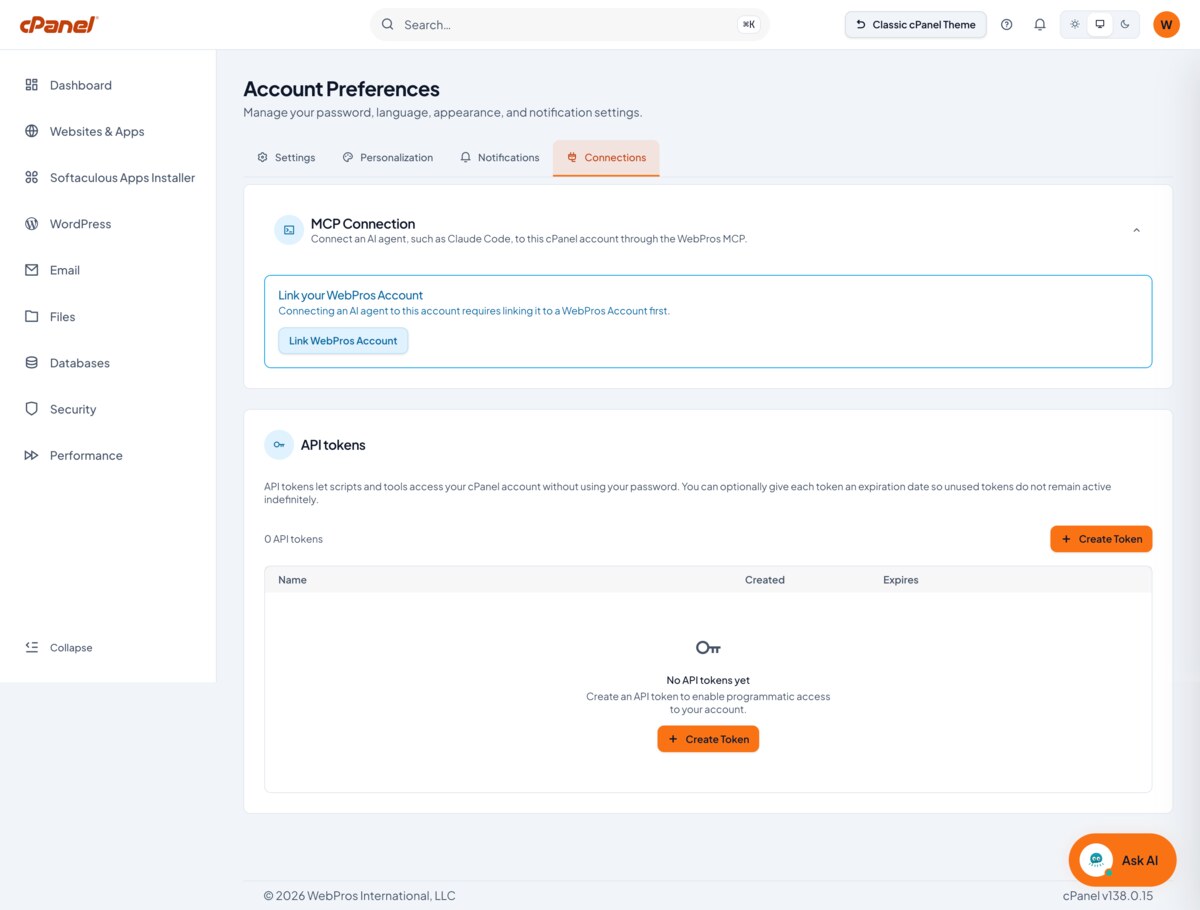Open the notifications bell in header
1200x910 pixels.
1040,25
